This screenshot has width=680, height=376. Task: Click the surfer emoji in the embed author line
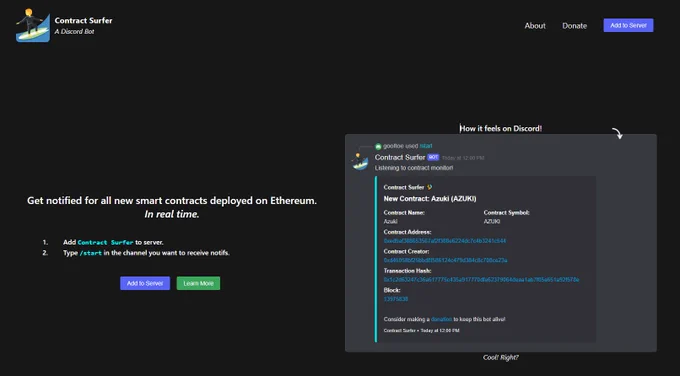point(429,187)
